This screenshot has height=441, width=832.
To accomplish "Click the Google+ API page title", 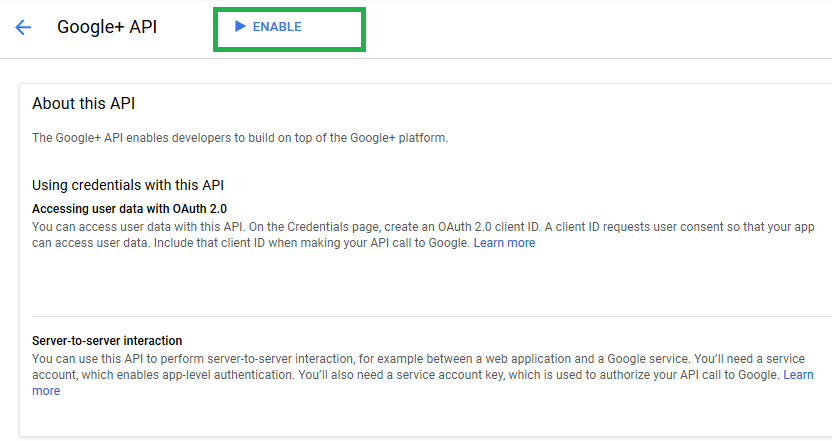I will (x=107, y=27).
